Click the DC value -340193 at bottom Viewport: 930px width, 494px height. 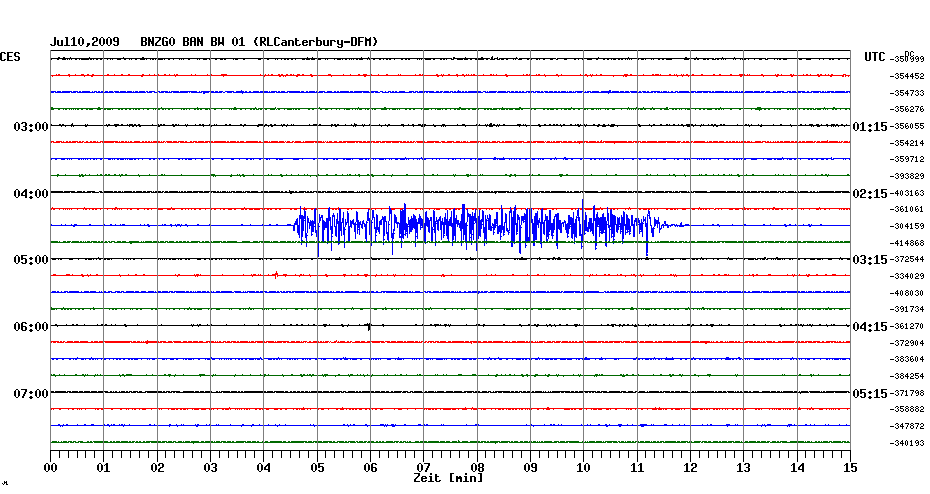pos(908,443)
